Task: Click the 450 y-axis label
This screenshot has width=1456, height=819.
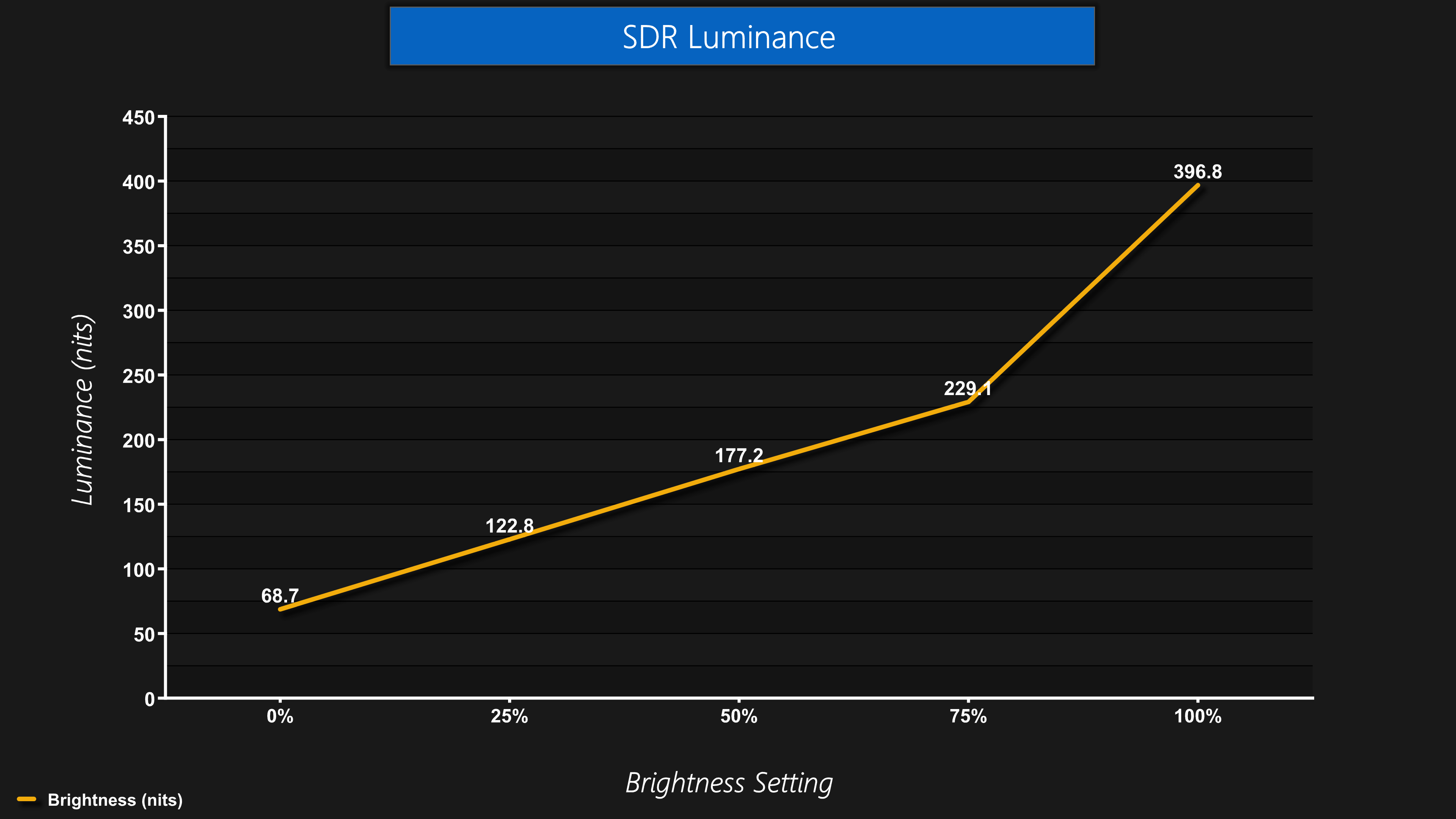Action: (x=138, y=118)
